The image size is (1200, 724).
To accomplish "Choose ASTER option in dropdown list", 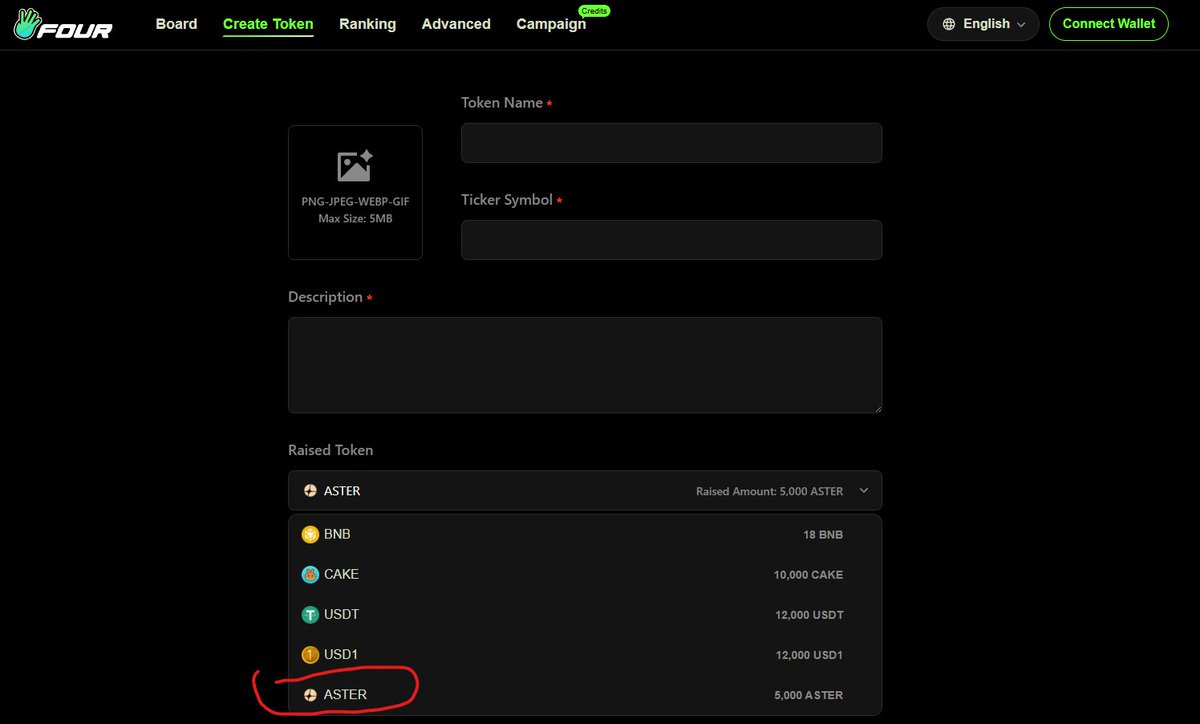I will point(585,695).
